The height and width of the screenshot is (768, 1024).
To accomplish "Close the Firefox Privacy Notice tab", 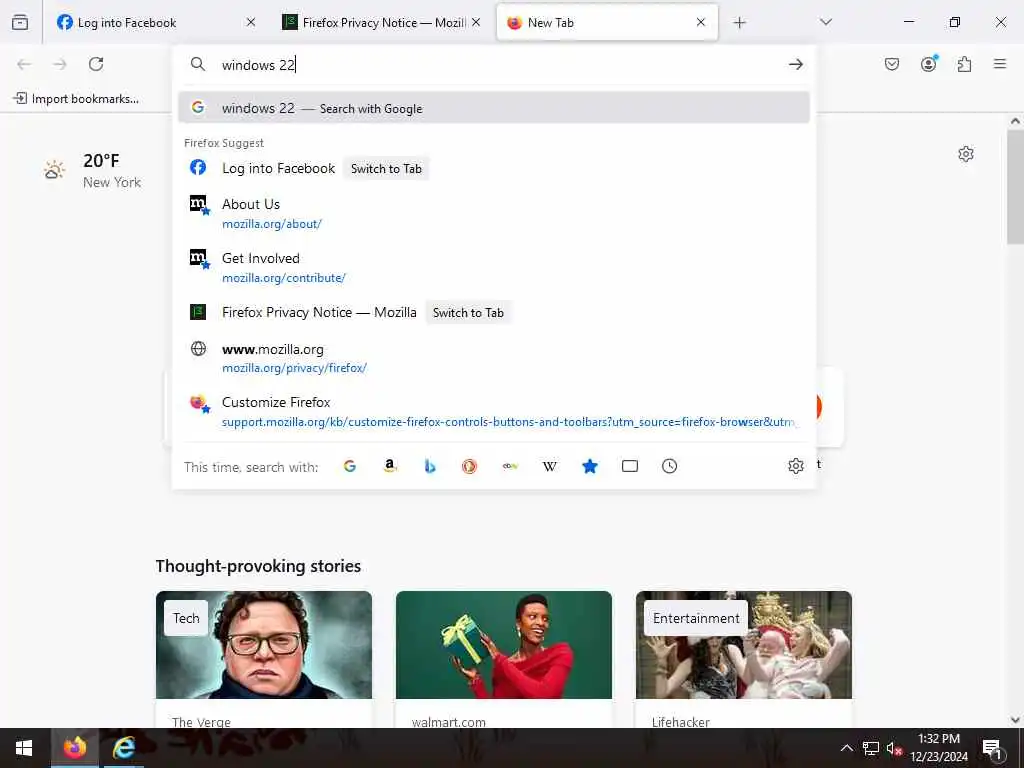I will [476, 22].
